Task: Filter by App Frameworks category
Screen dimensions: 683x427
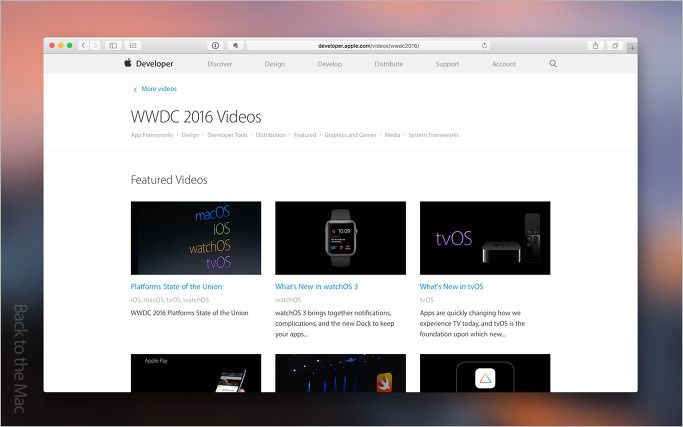Action: (x=152, y=135)
